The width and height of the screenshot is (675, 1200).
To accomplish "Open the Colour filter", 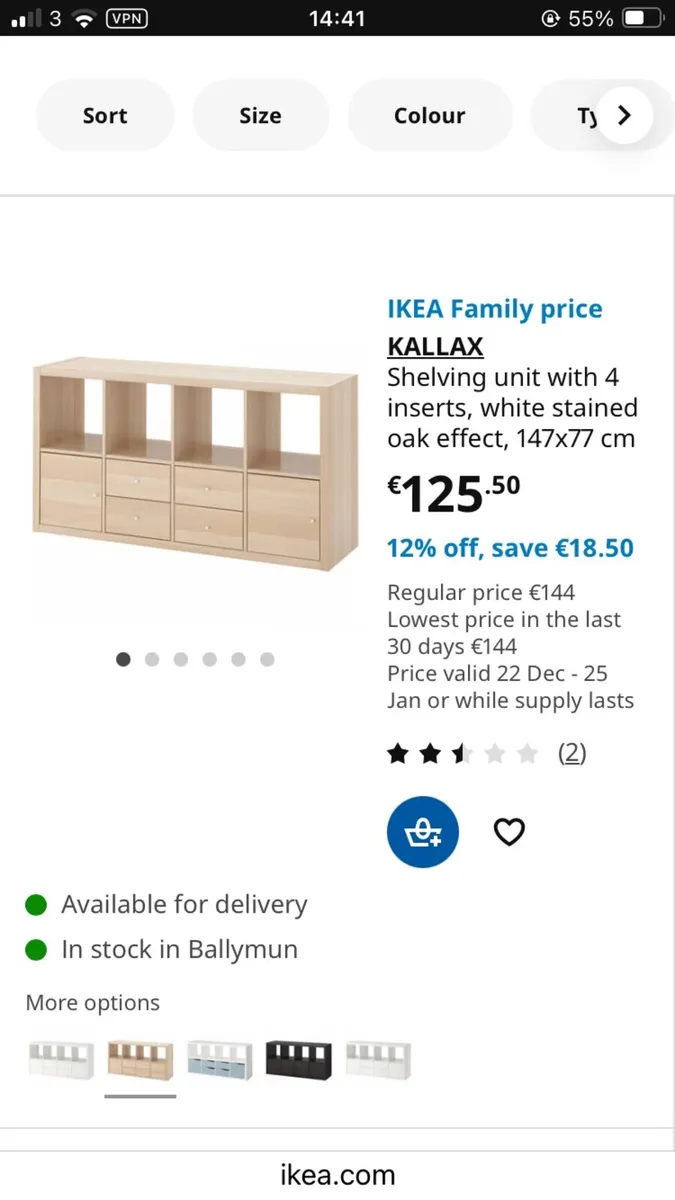I will tap(430, 115).
